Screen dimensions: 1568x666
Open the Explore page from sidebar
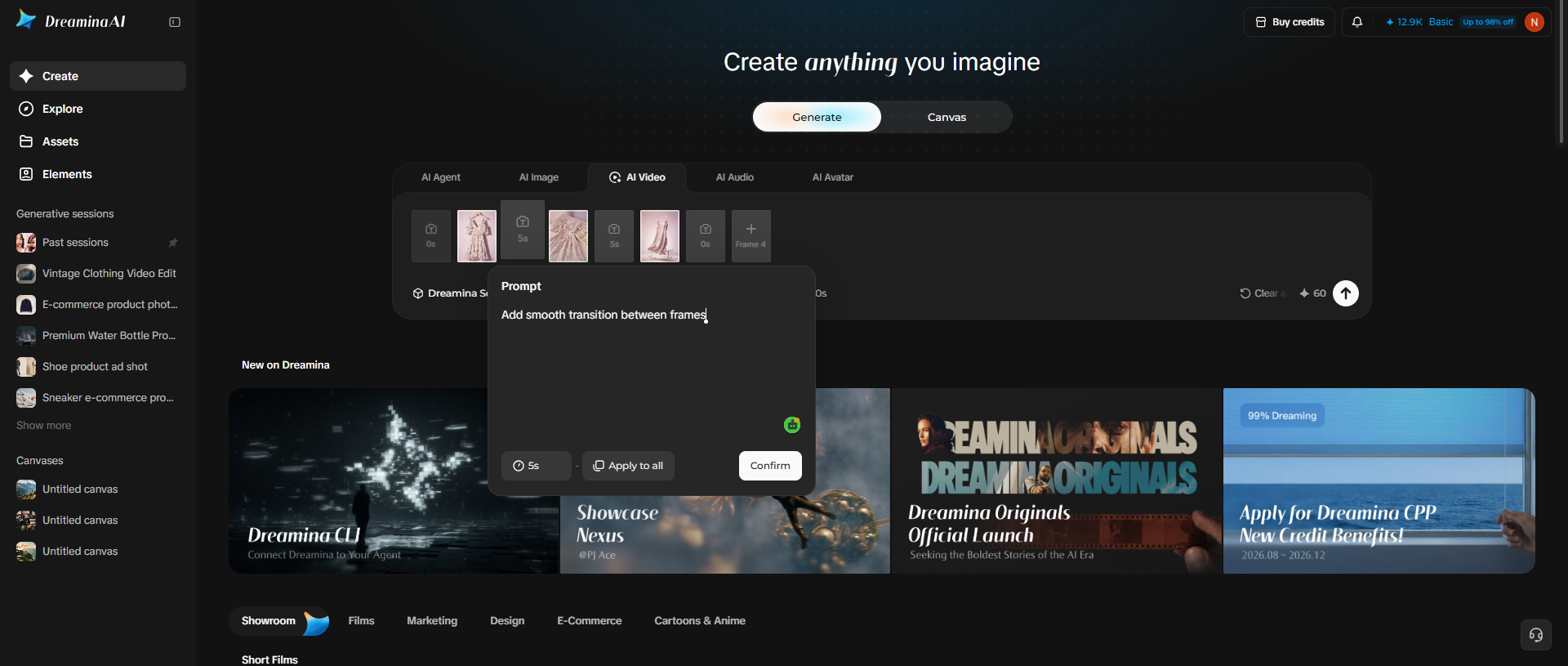pyautogui.click(x=98, y=109)
